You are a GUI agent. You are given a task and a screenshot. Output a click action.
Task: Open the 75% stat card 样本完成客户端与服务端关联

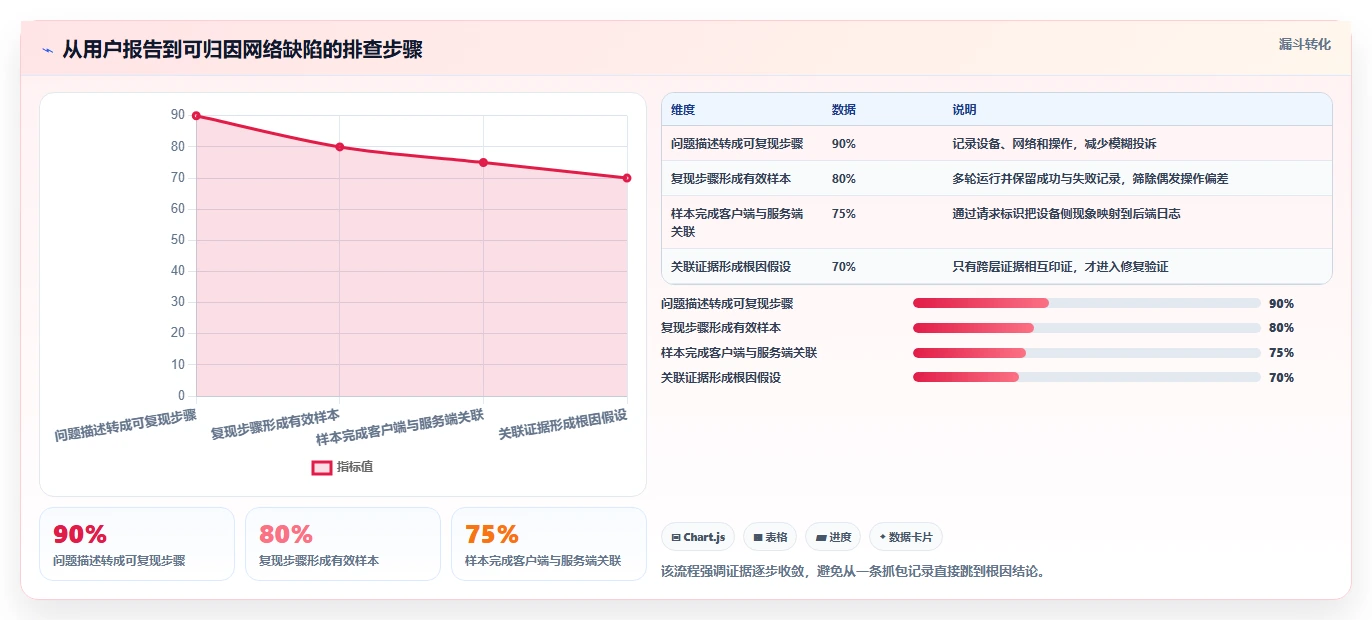(549, 544)
